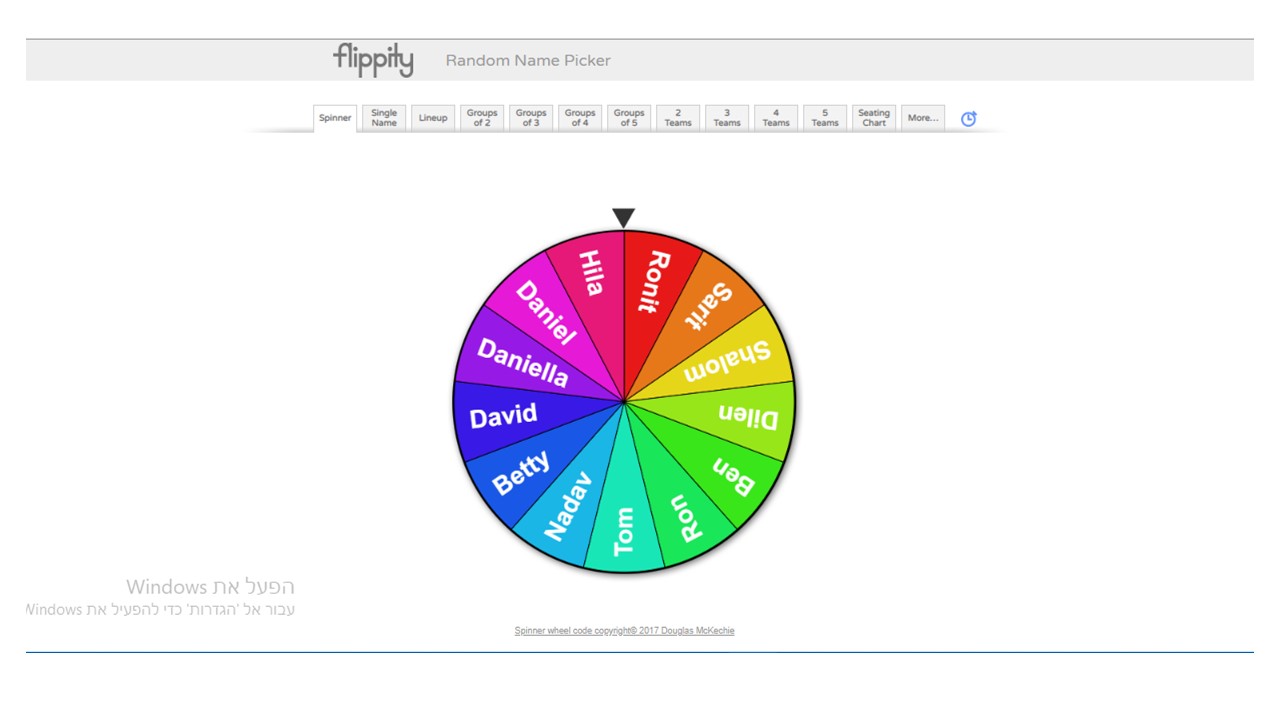Open the Seating Chart tab

point(873,117)
